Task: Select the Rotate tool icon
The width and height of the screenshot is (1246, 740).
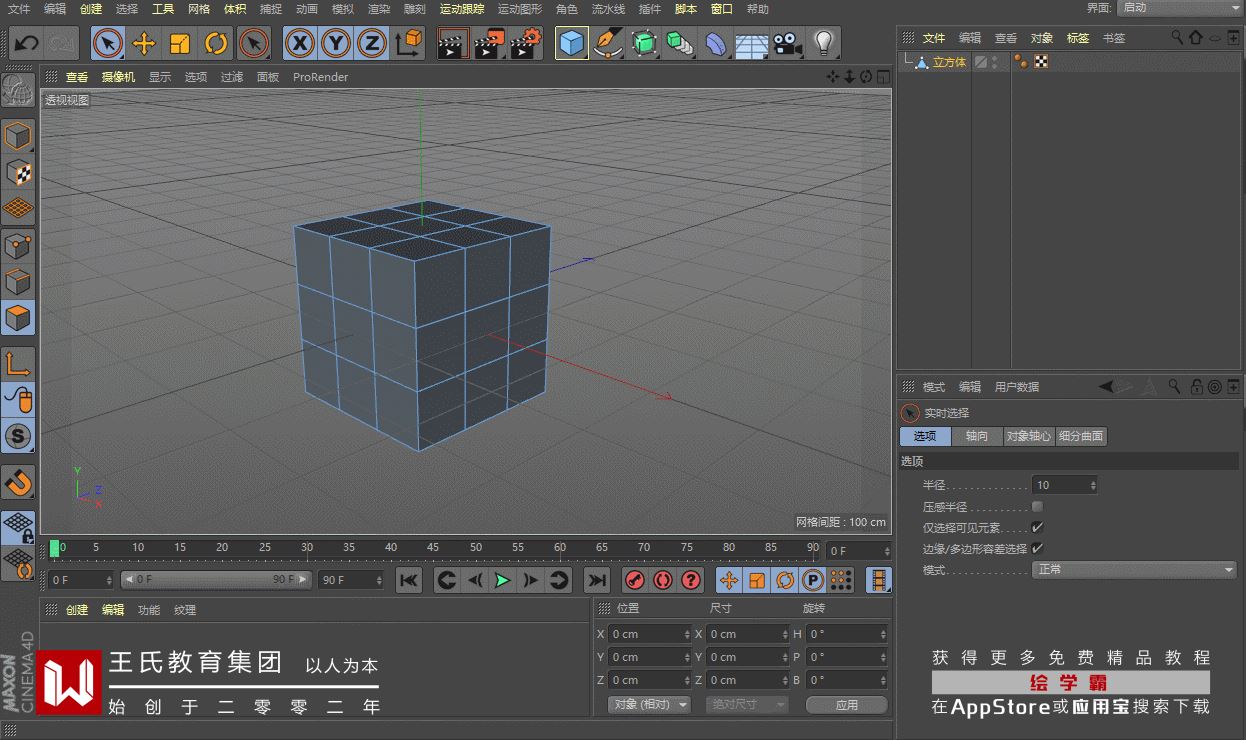Action: point(216,43)
